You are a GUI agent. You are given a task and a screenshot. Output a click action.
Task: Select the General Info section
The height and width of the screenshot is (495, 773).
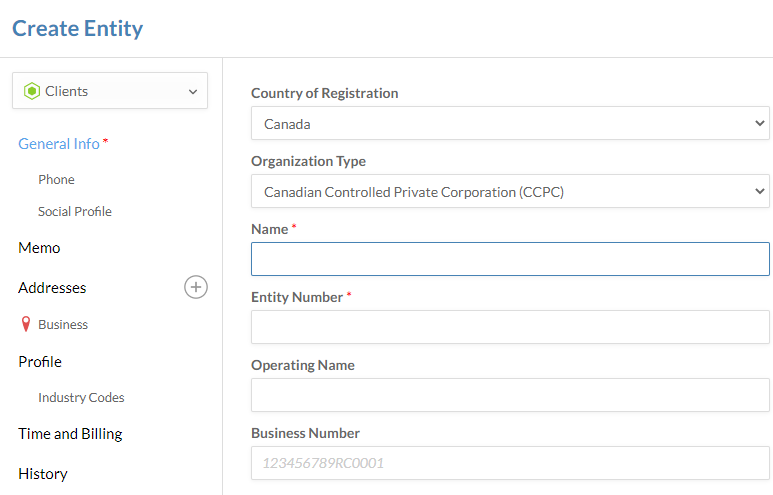coord(59,144)
